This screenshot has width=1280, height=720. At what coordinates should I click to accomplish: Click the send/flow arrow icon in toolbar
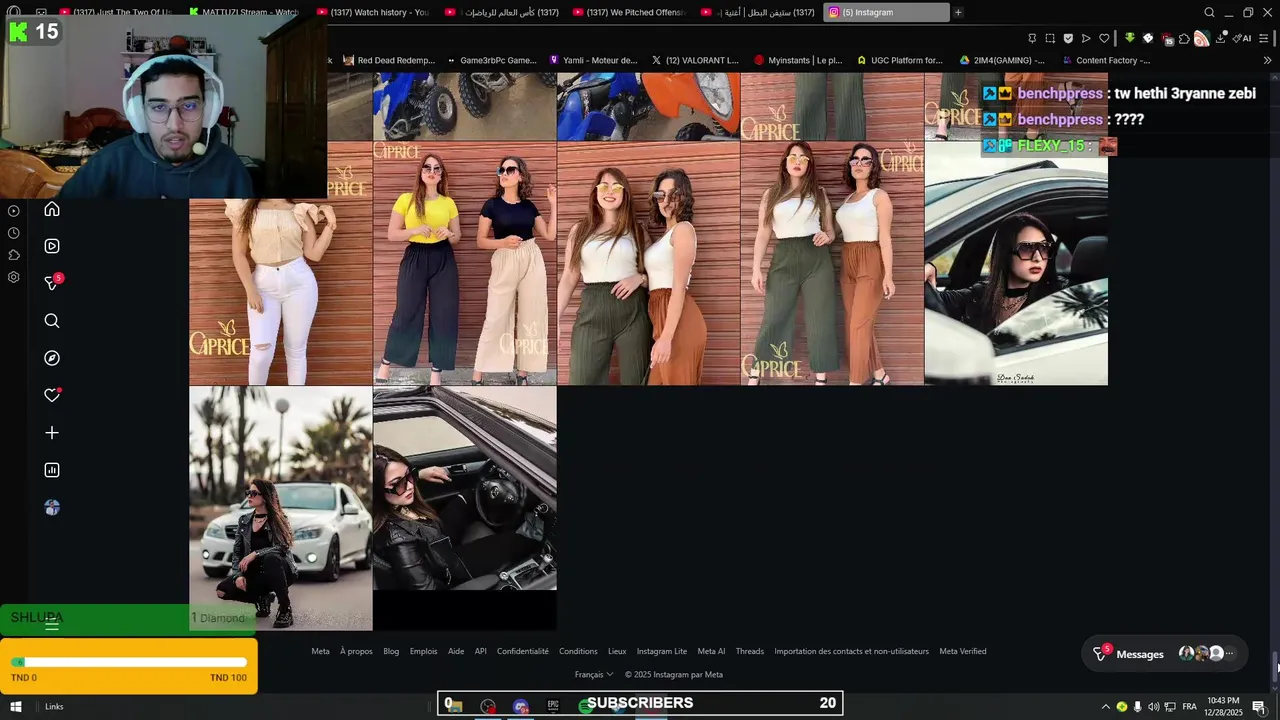point(1086,38)
